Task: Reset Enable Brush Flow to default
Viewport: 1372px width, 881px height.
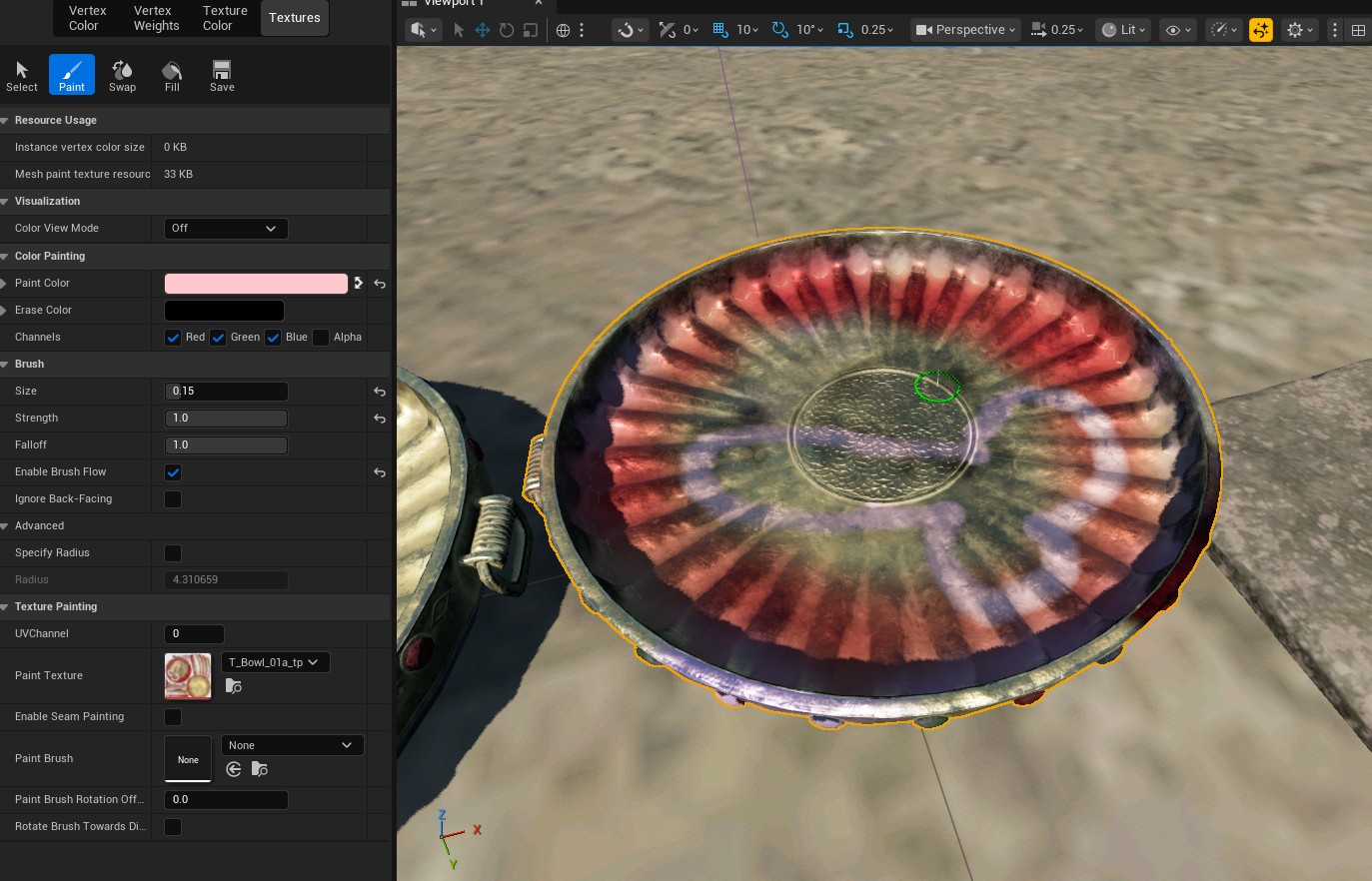Action: point(380,472)
